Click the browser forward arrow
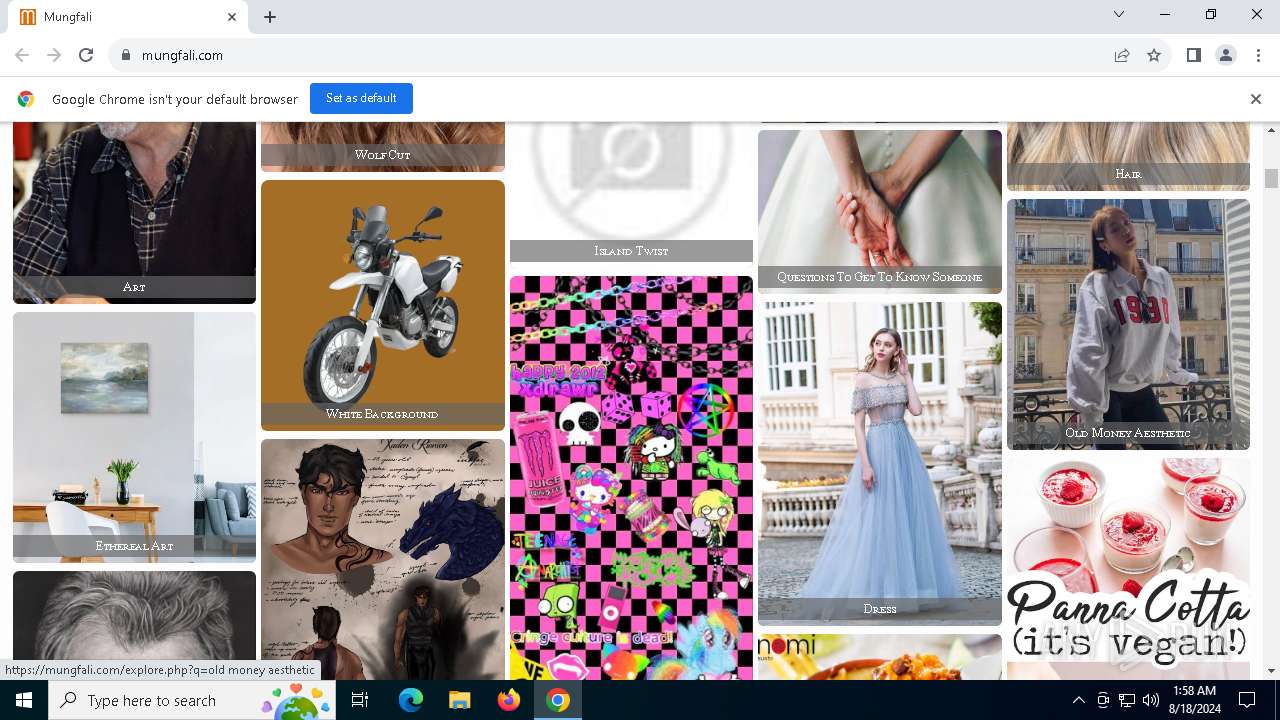1280x720 pixels. coord(54,55)
